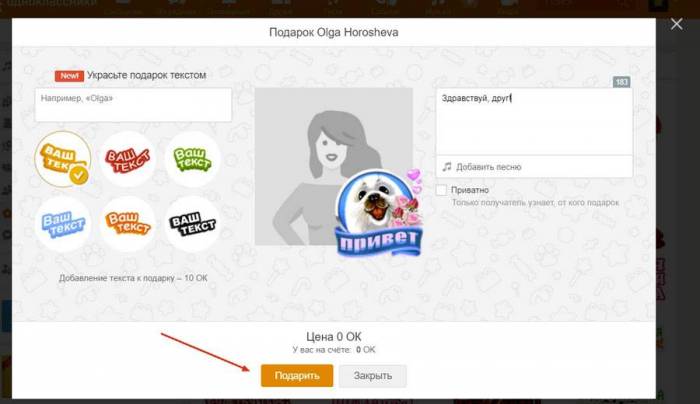Click the recipient's avatar placeholder image
Image resolution: width=700 pixels, height=404 pixels.
pos(333,166)
